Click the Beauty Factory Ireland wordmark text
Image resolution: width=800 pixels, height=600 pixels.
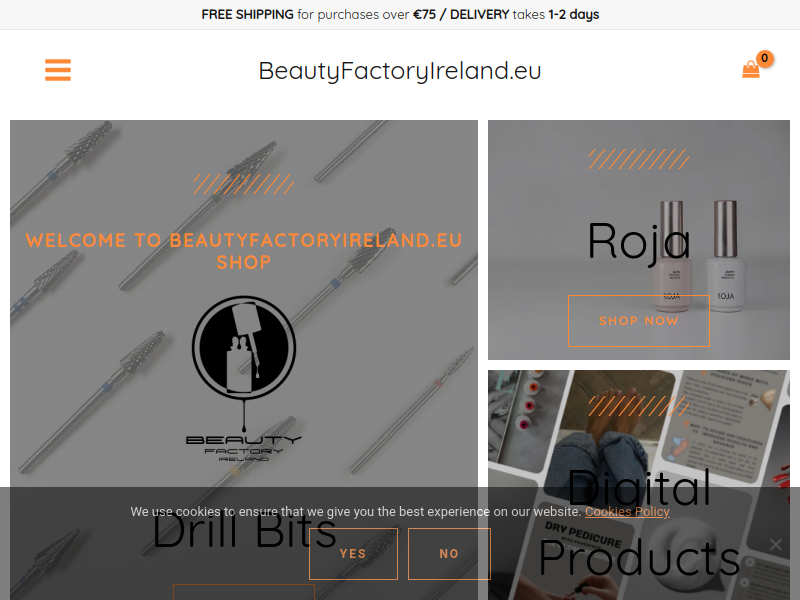(244, 447)
